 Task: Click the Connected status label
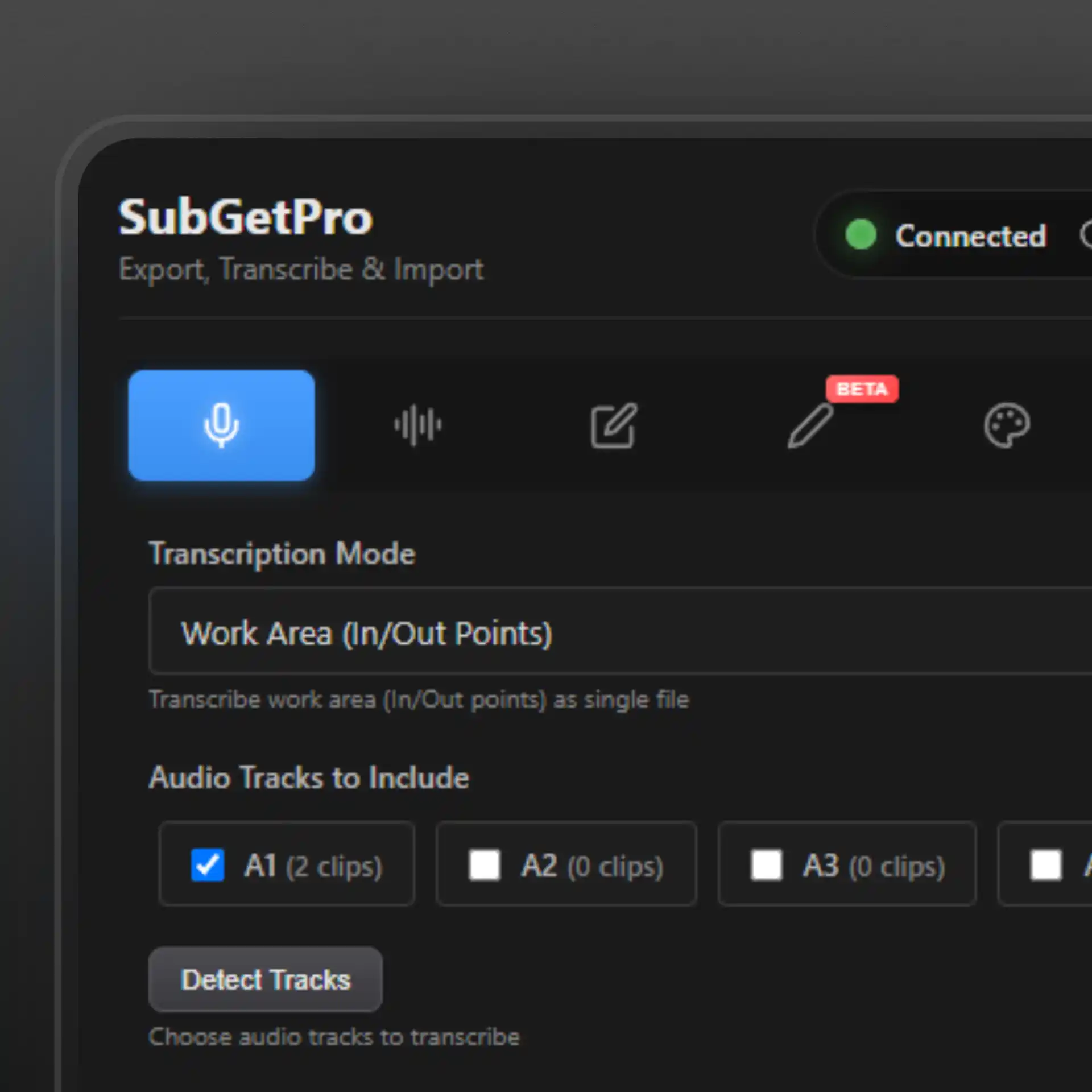(970, 235)
